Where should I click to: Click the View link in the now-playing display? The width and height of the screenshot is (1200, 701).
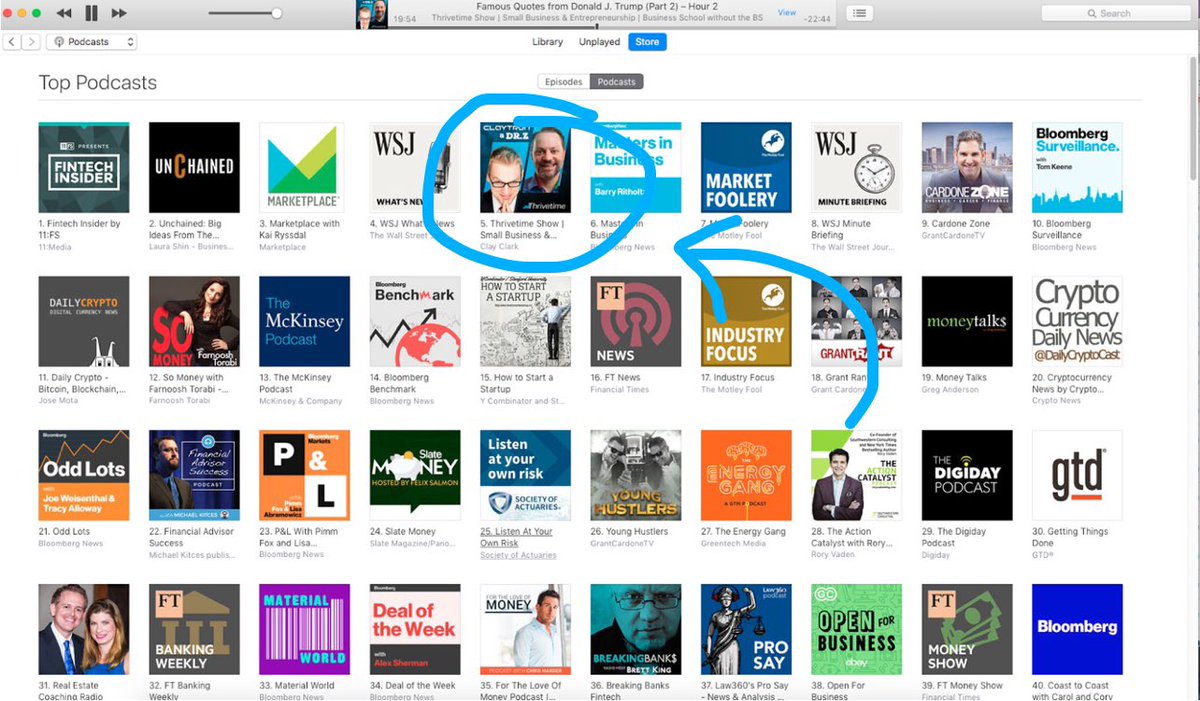tap(787, 12)
